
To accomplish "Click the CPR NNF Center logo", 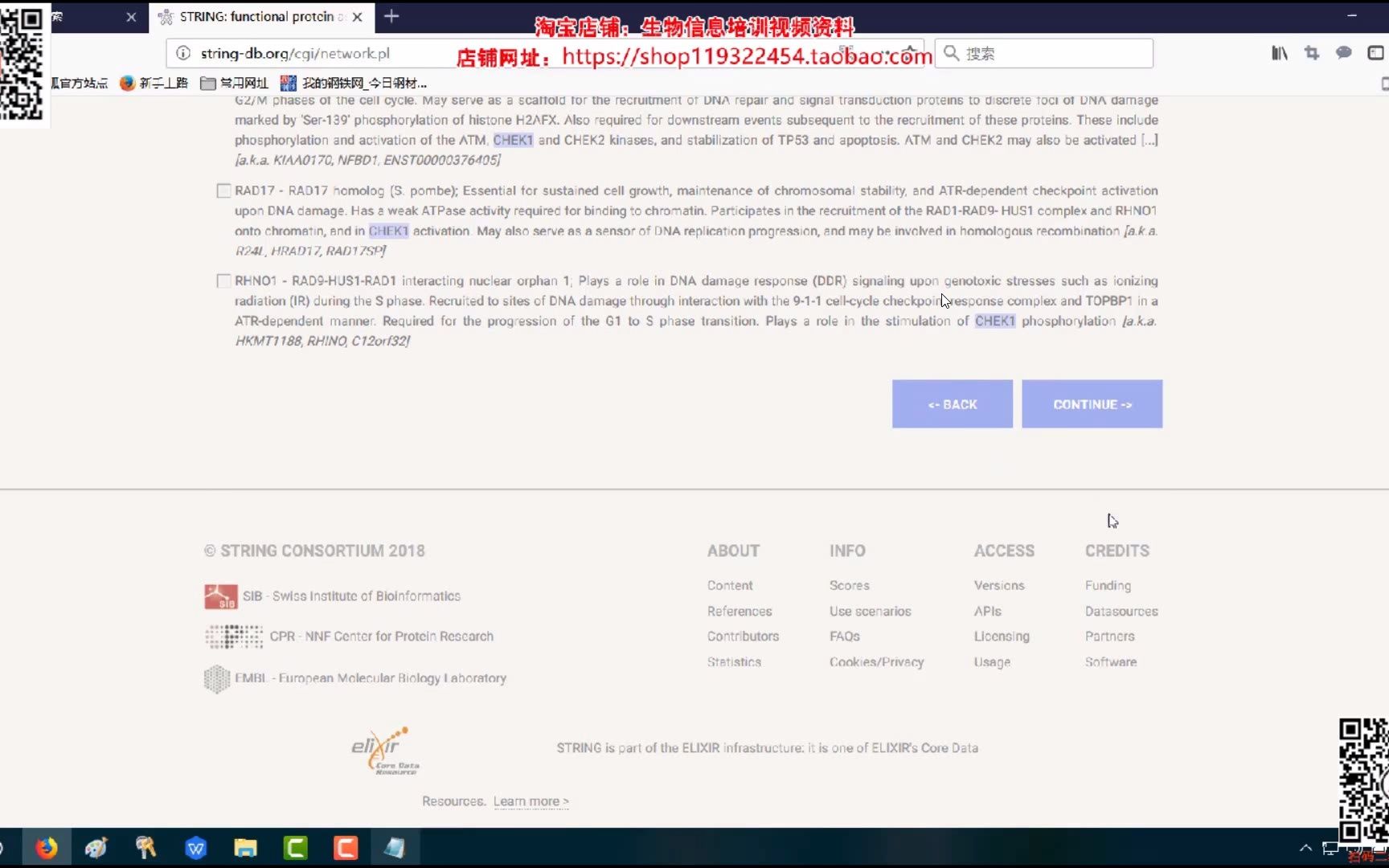I will coord(234,637).
